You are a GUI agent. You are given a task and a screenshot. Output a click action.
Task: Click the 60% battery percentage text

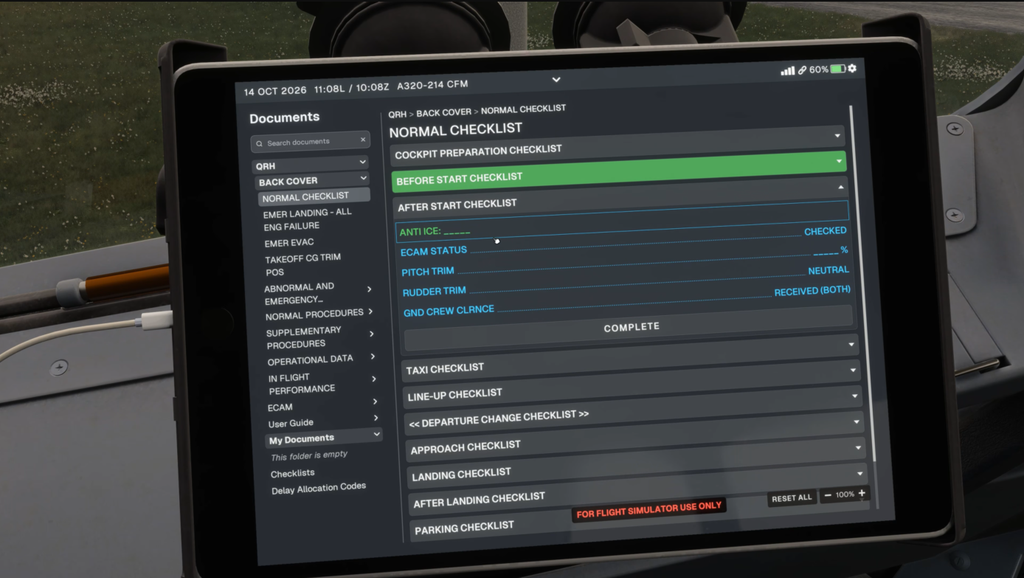coord(818,69)
